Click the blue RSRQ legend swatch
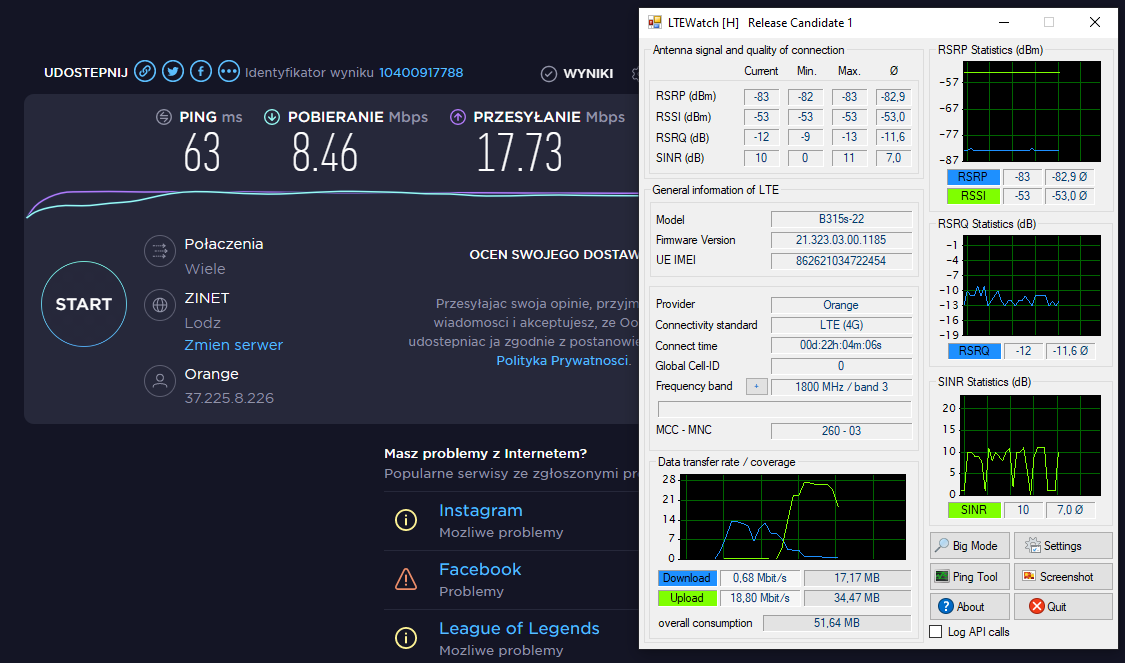The height and width of the screenshot is (663, 1125). pos(974,351)
